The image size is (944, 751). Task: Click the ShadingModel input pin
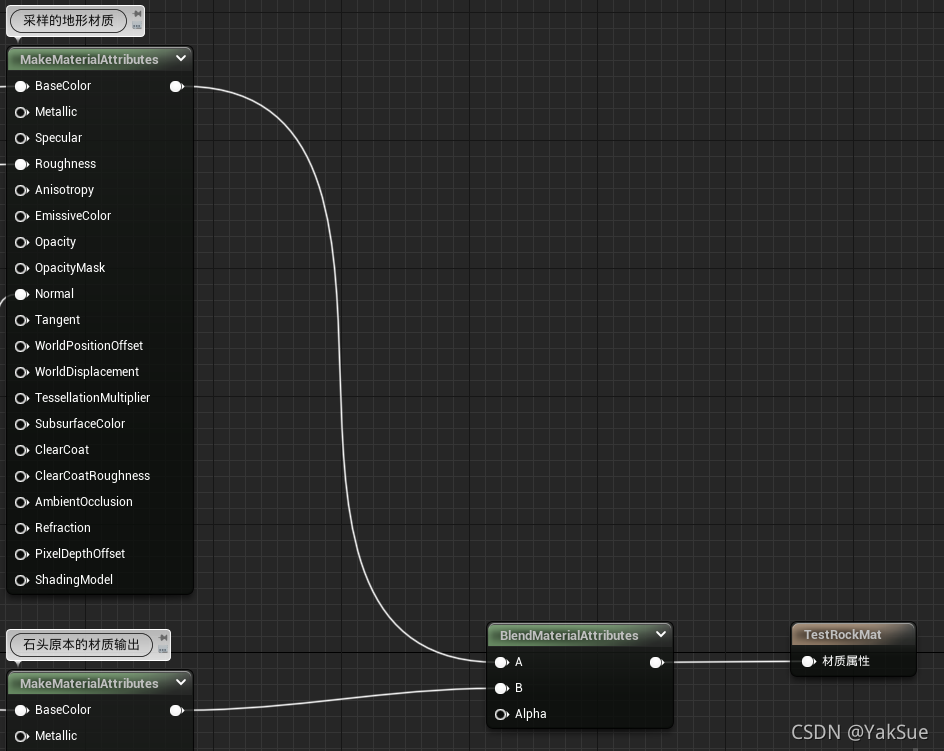click(22, 580)
